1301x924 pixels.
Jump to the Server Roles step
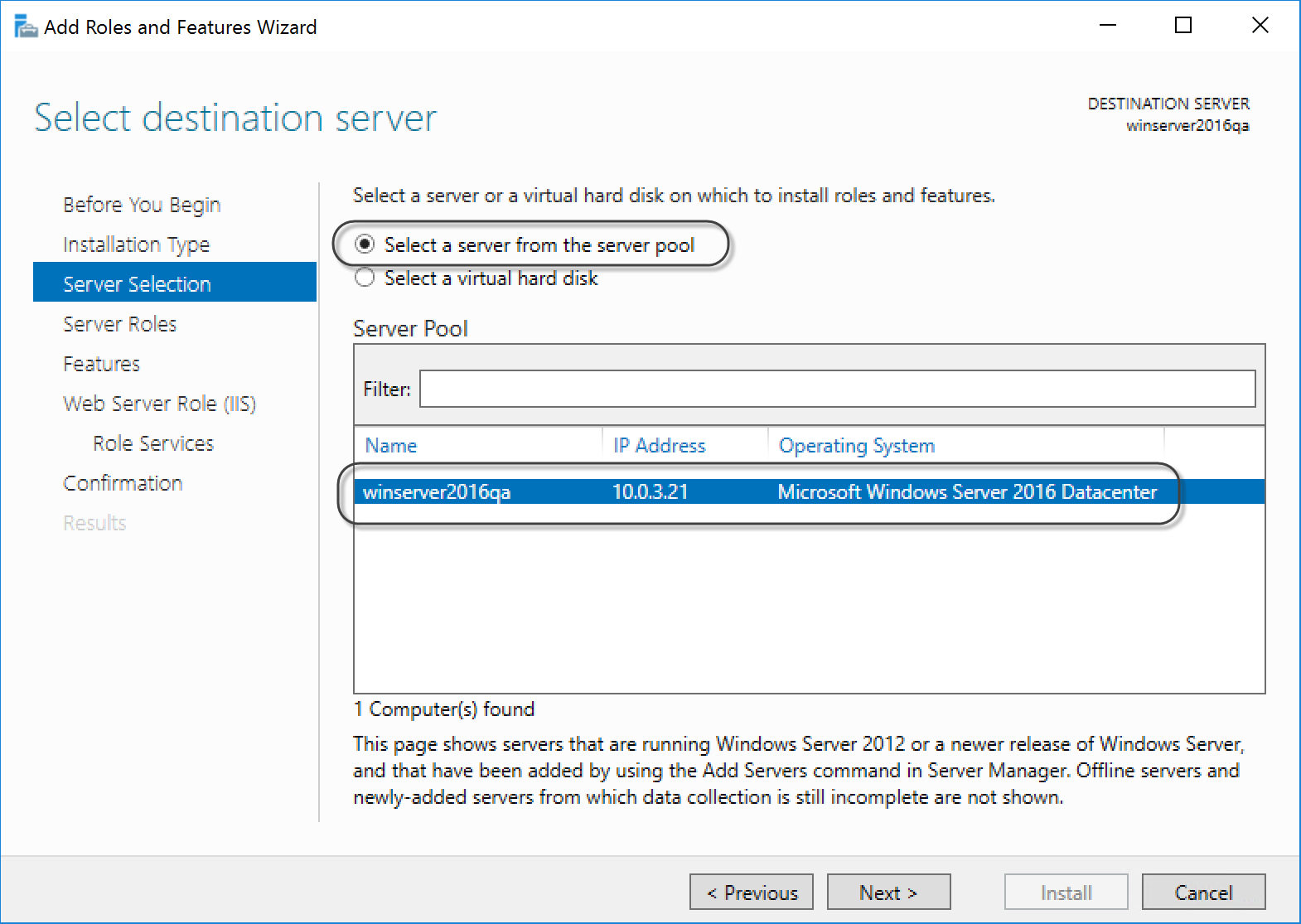(x=120, y=324)
